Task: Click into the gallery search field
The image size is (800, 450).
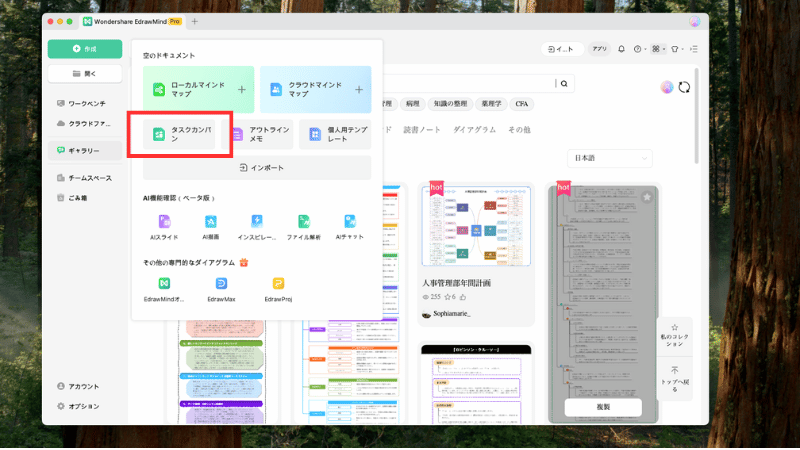Action: 468,84
